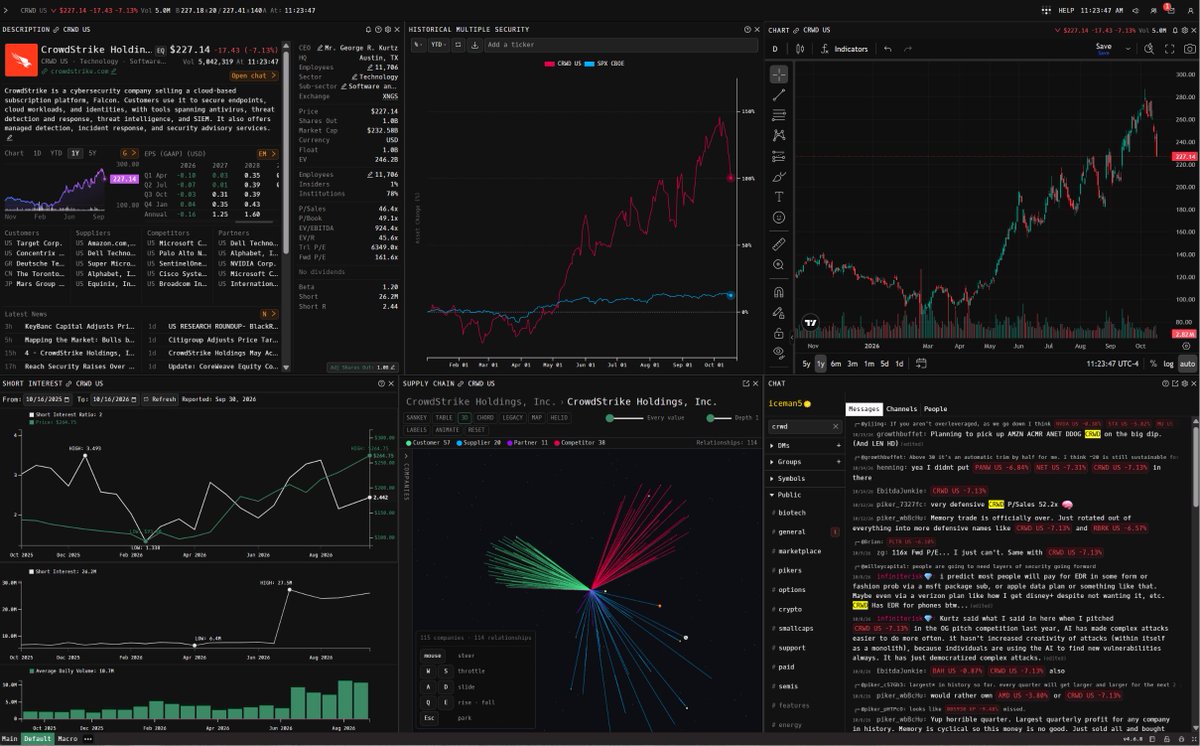The image size is (1200, 746).
Task: Toggle log scale on chart
Action: pyautogui.click(x=1169, y=364)
